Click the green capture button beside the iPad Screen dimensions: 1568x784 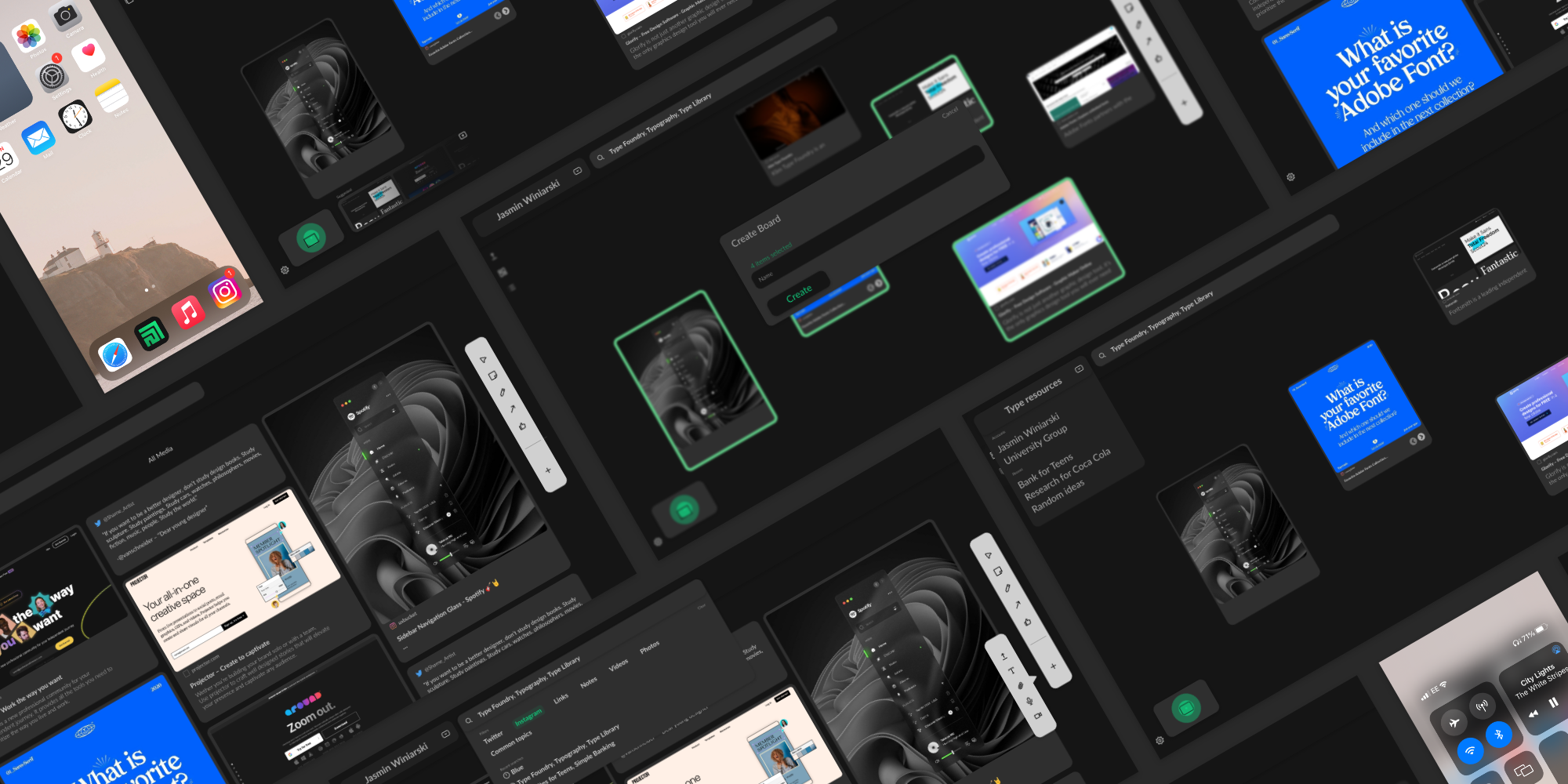[311, 238]
